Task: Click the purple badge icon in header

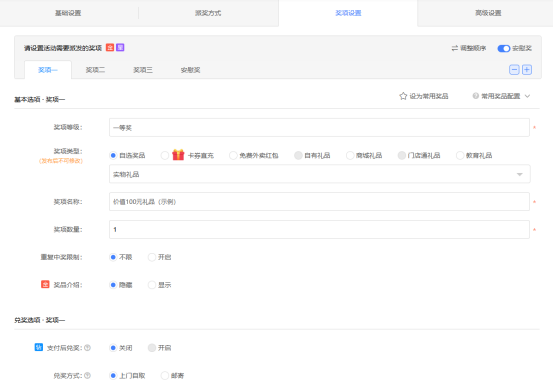Action: point(120,48)
